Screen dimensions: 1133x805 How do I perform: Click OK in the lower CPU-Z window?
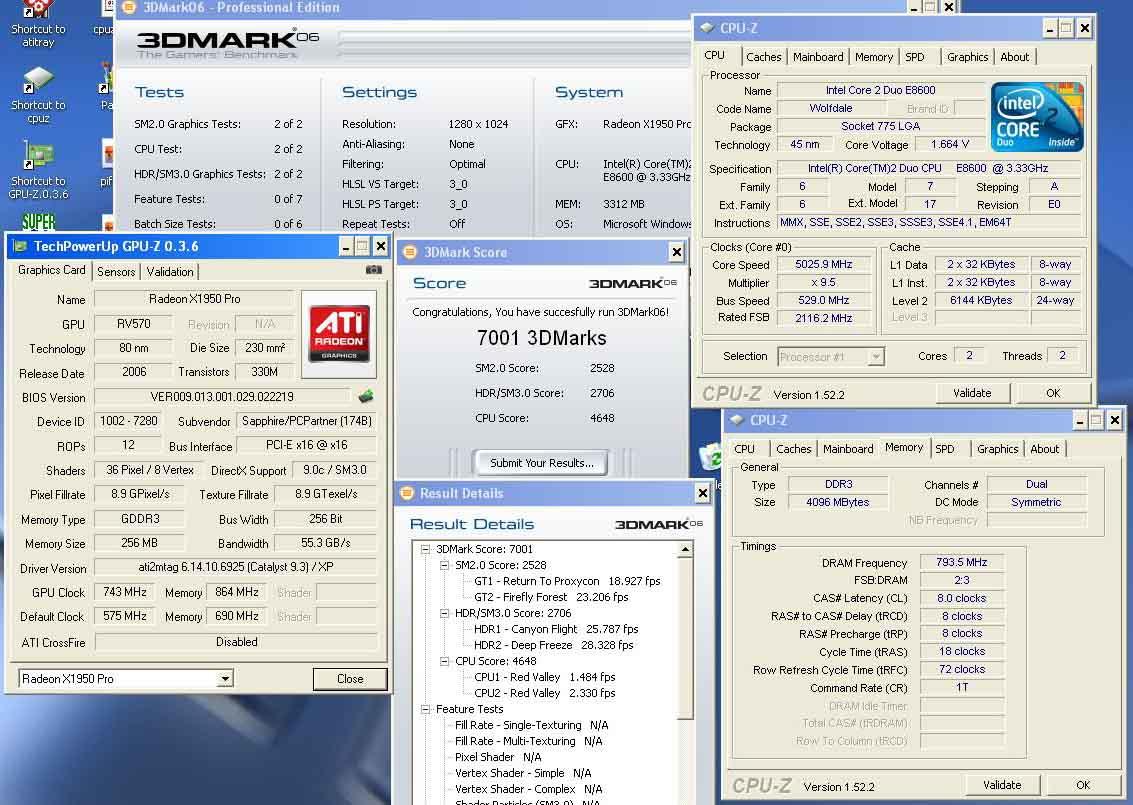[x=1082, y=785]
